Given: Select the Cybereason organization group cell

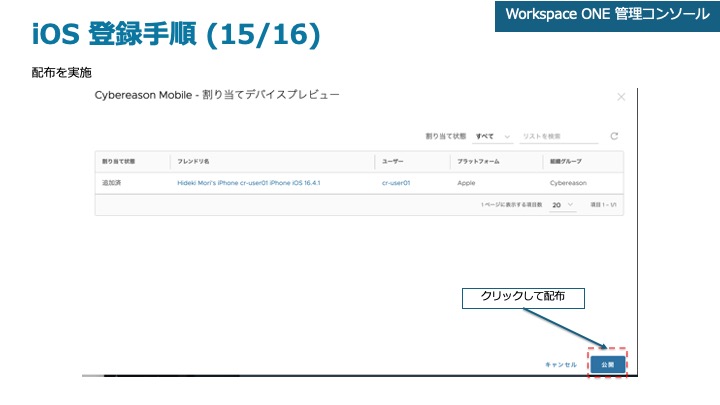Looking at the screenshot, I should pos(568,183).
